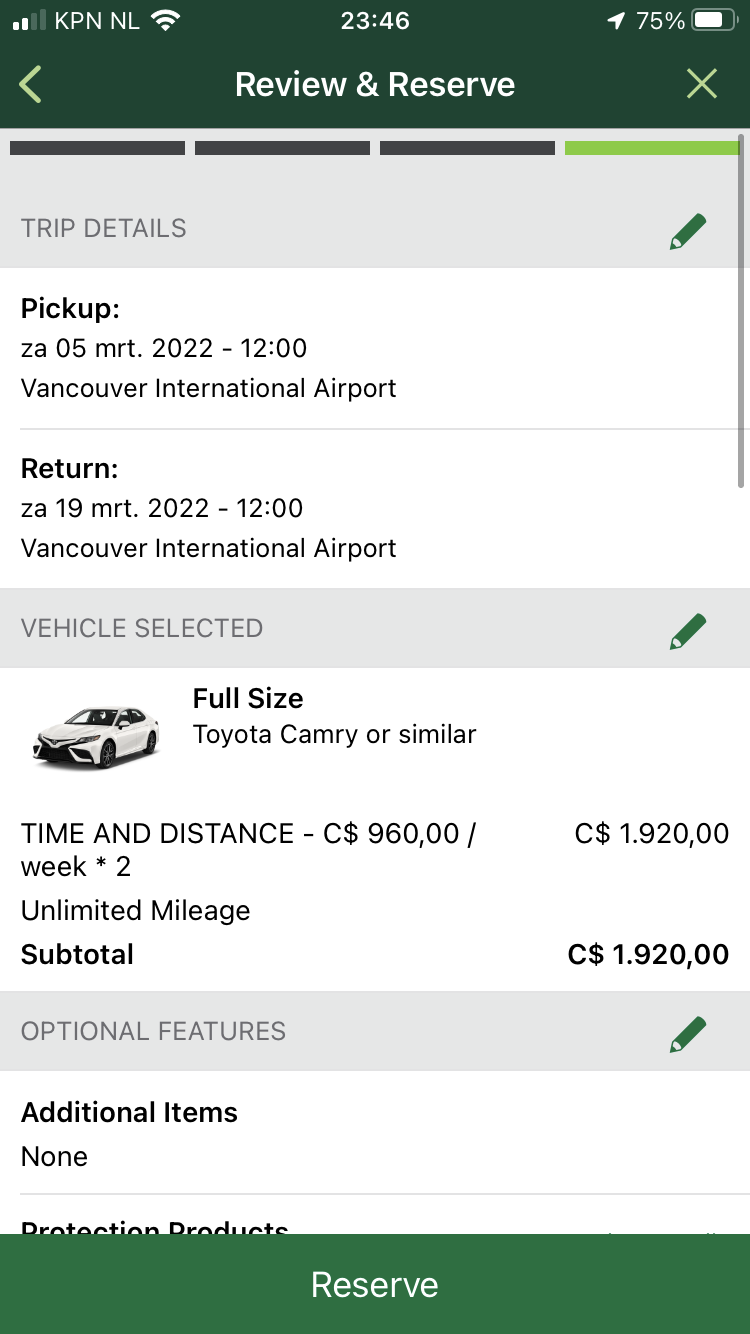
Task: Tap the Full Size vehicle title
Action: click(248, 698)
